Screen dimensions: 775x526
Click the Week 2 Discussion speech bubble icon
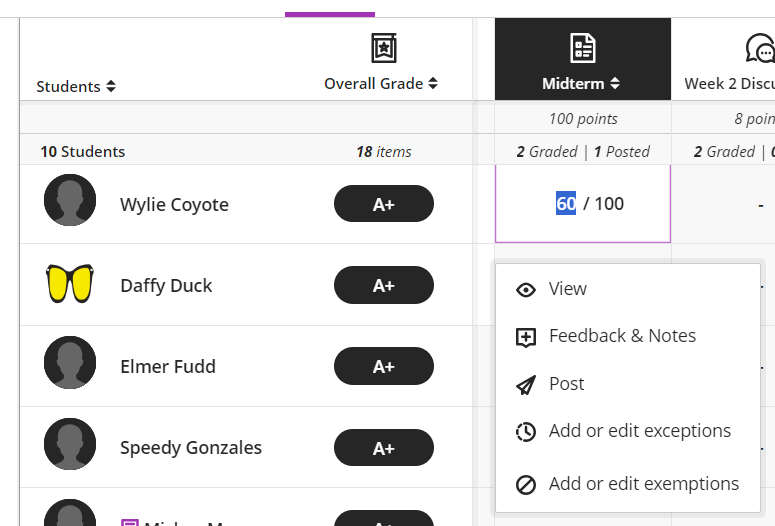(760, 48)
